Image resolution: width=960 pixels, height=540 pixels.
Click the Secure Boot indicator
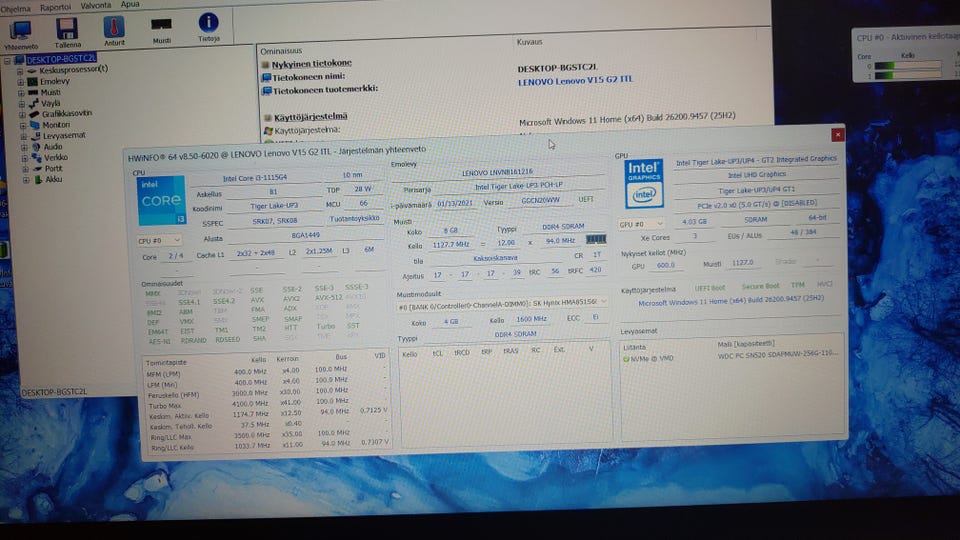(760, 286)
